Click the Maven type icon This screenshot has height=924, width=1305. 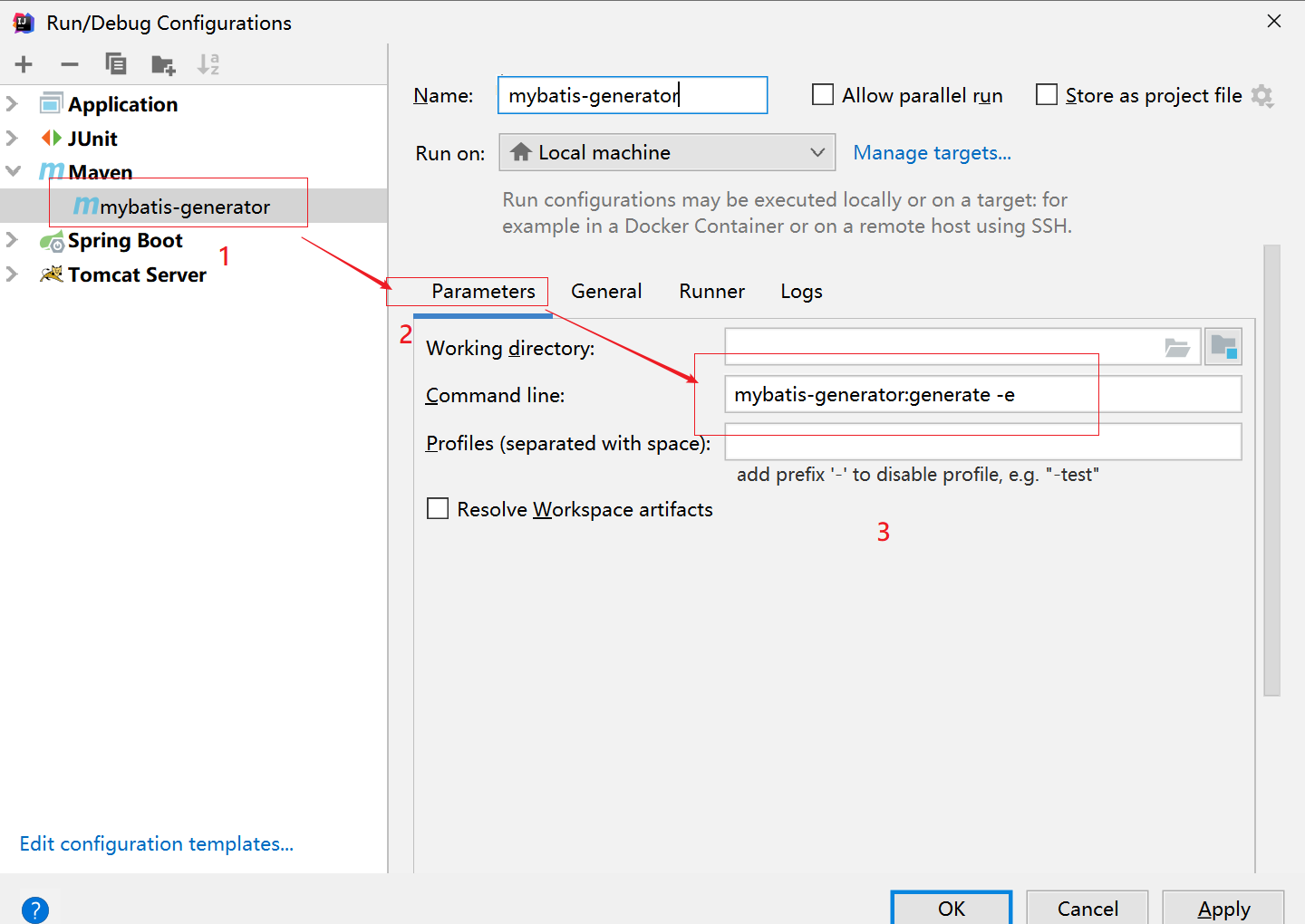[52, 171]
